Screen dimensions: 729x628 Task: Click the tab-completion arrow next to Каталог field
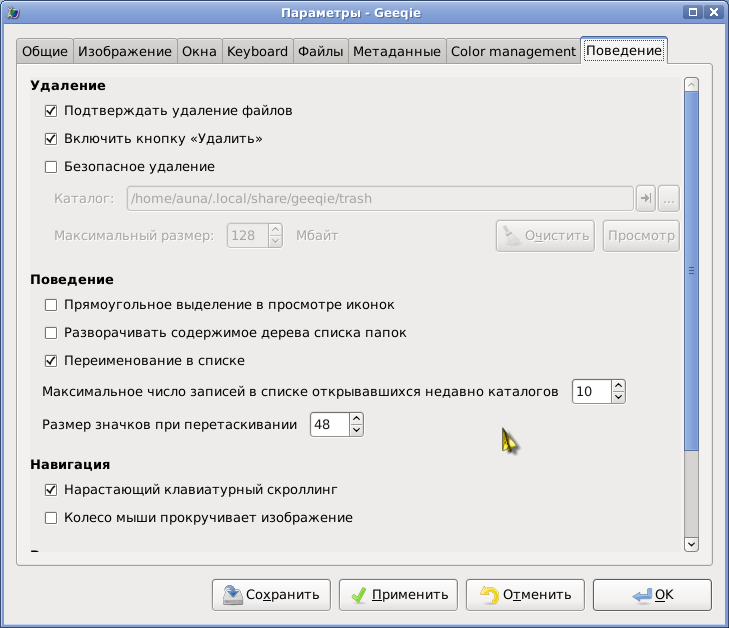(646, 198)
